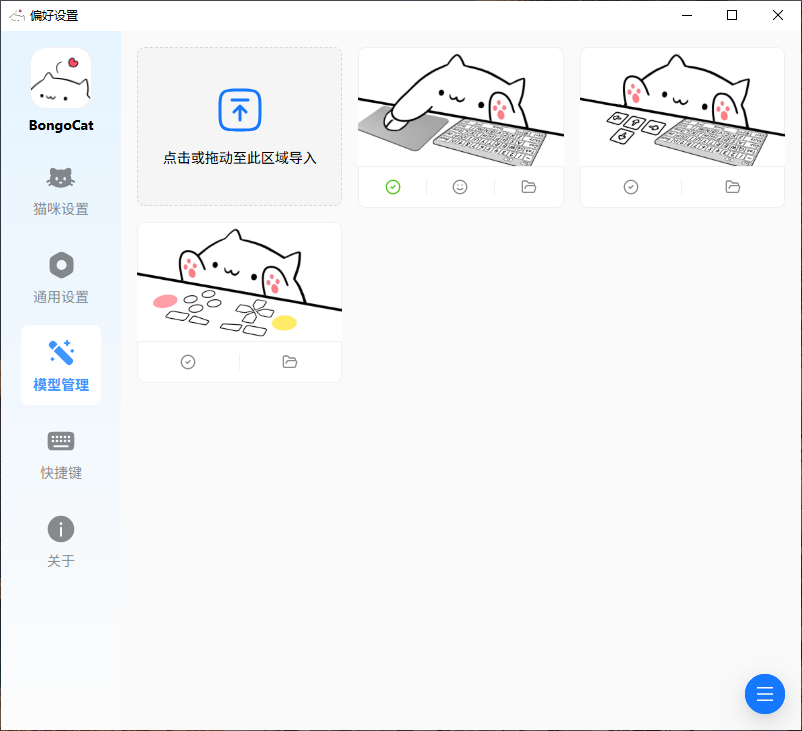802x731 pixels.
Task: Open the 猫咪设置 tab
Action: [61, 190]
